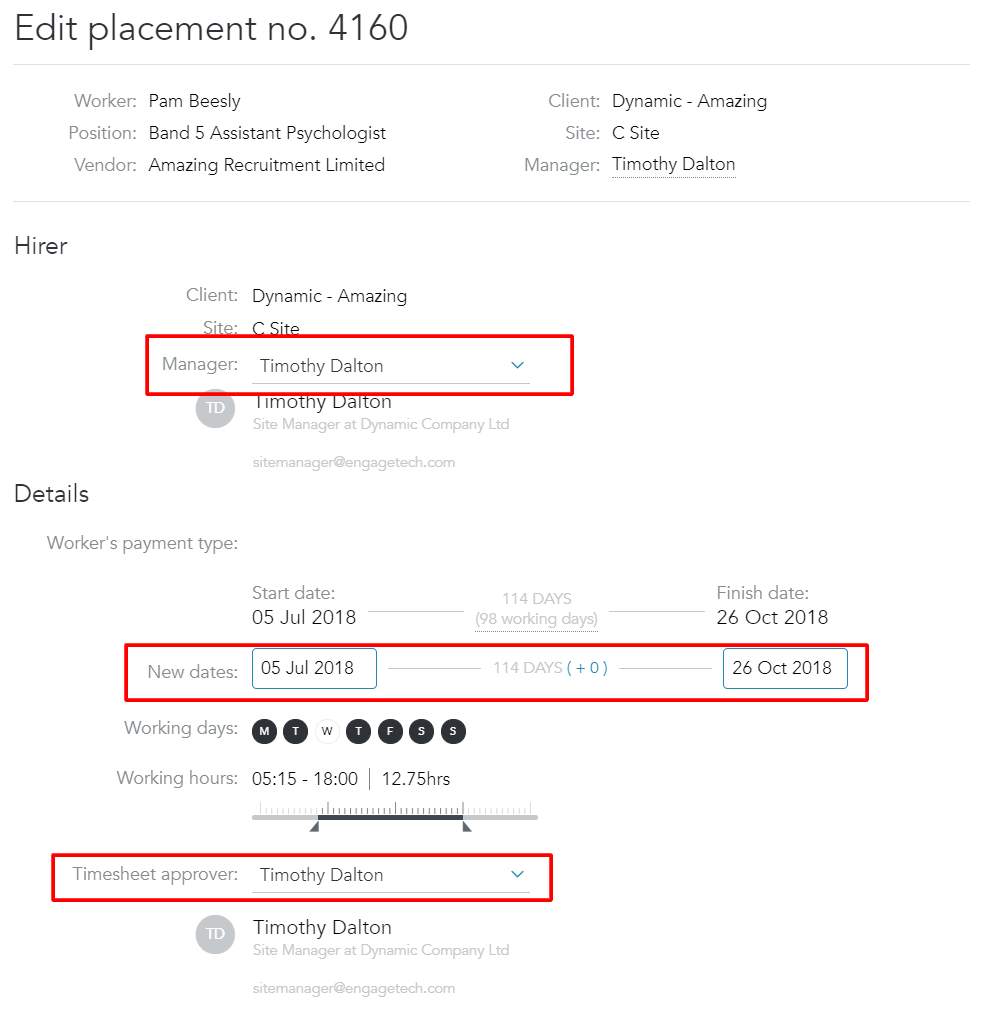
Task: Toggle Sunday working day circle
Action: [x=453, y=731]
